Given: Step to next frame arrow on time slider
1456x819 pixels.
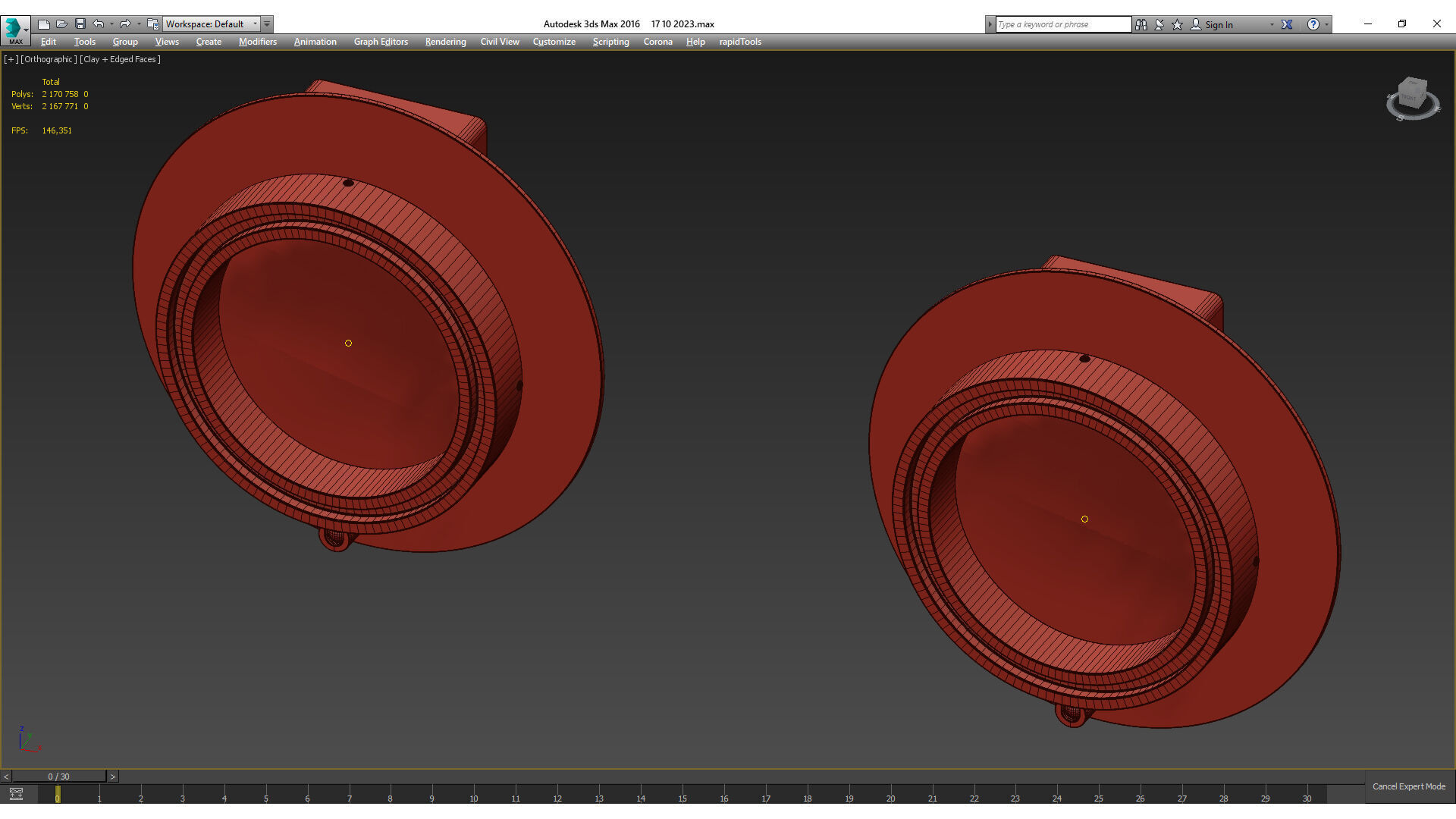Looking at the screenshot, I should tap(113, 777).
